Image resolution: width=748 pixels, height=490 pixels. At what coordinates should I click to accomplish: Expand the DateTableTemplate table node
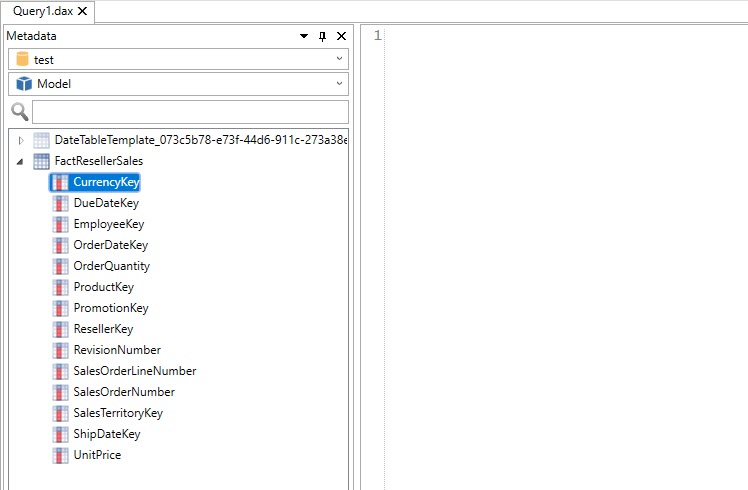tap(21, 140)
